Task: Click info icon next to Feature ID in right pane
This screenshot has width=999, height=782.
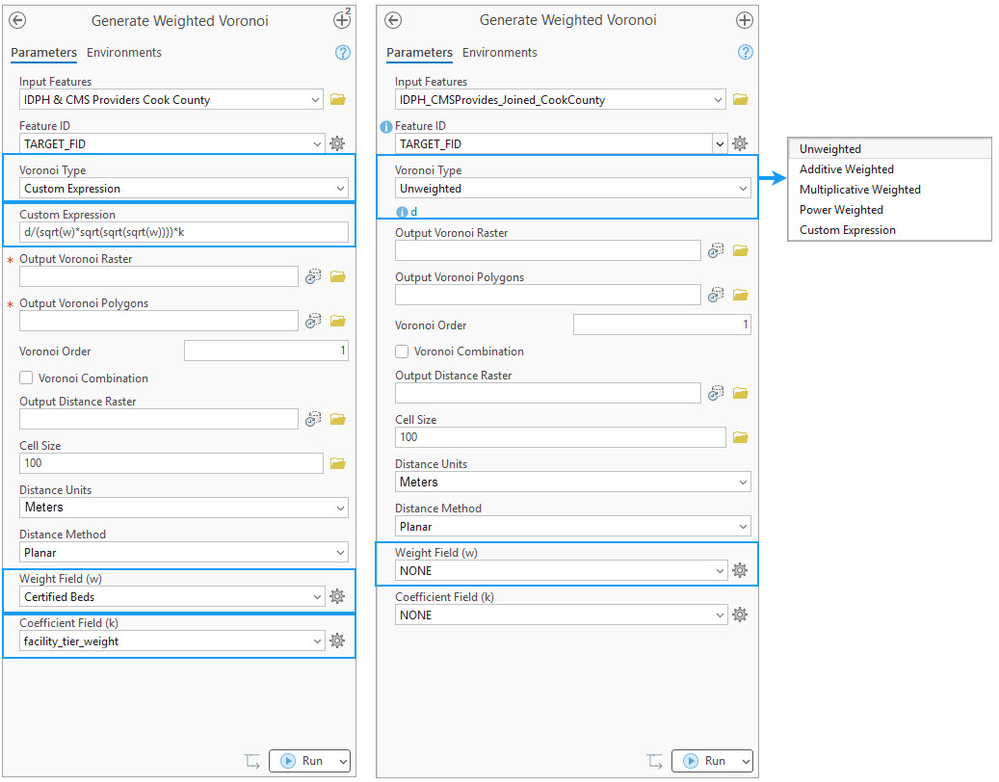Action: click(x=386, y=127)
